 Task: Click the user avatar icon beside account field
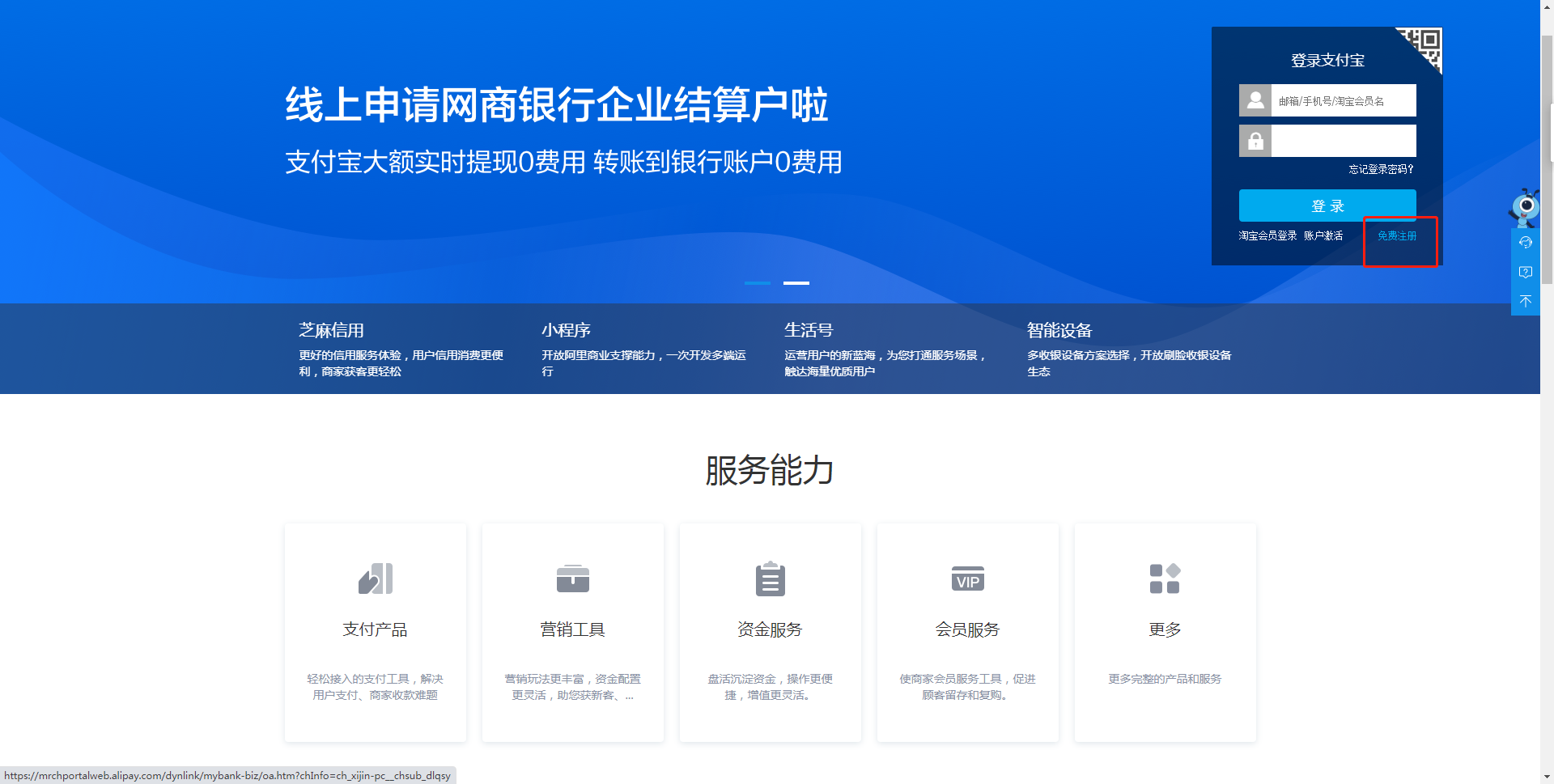click(1255, 100)
